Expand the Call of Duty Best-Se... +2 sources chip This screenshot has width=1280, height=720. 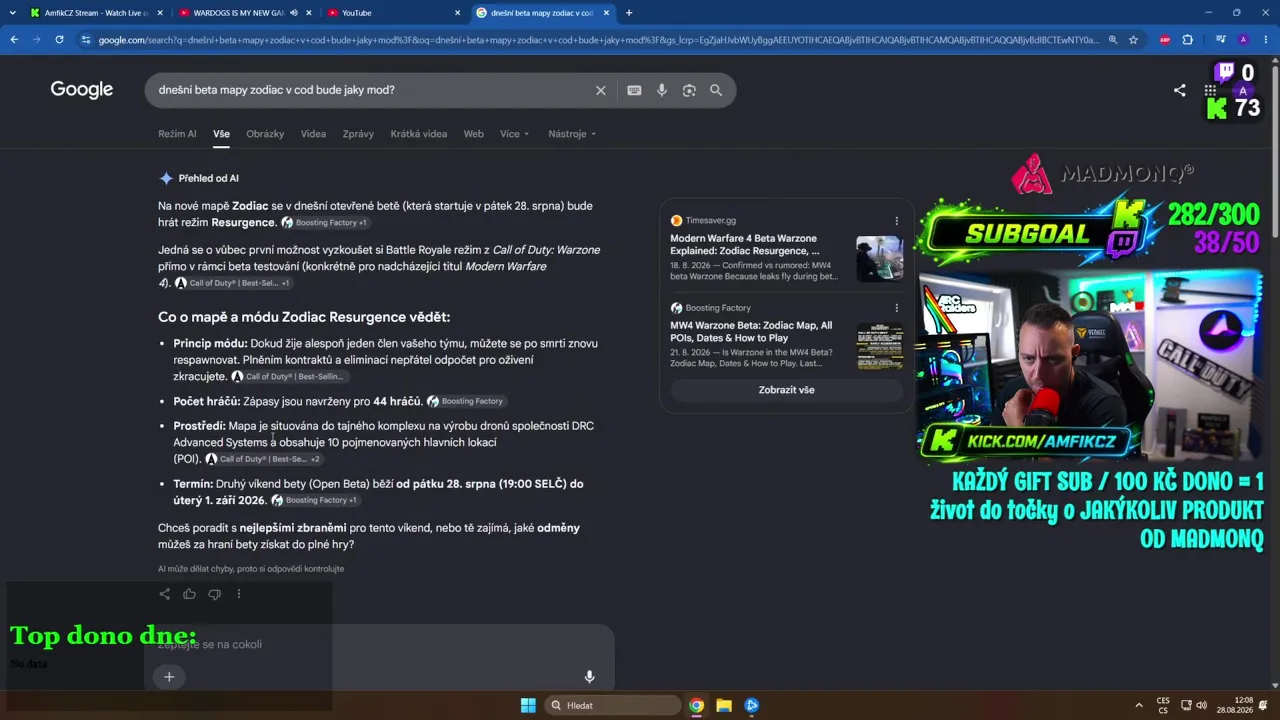(x=263, y=459)
